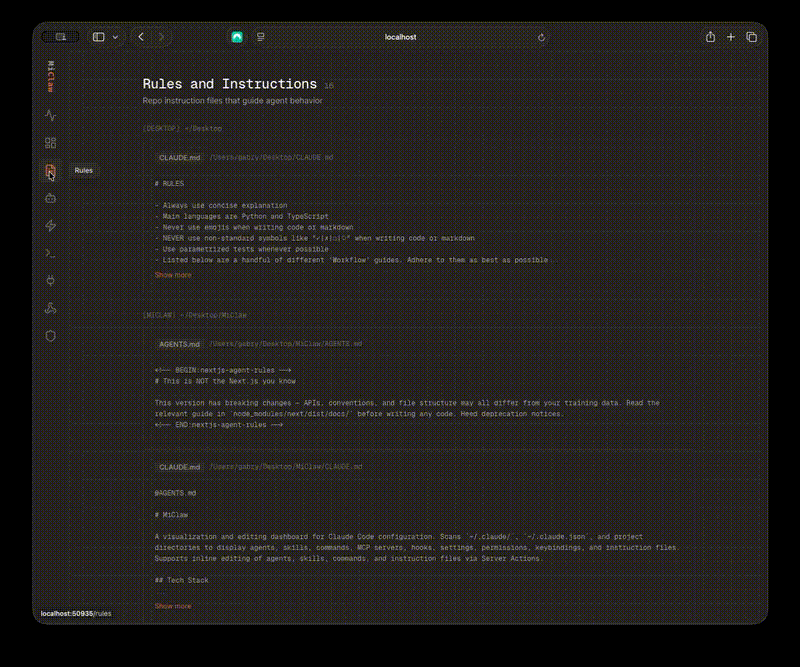Image resolution: width=800 pixels, height=667 pixels.
Task: Open the agents robot icon in sidebar
Action: 50,198
